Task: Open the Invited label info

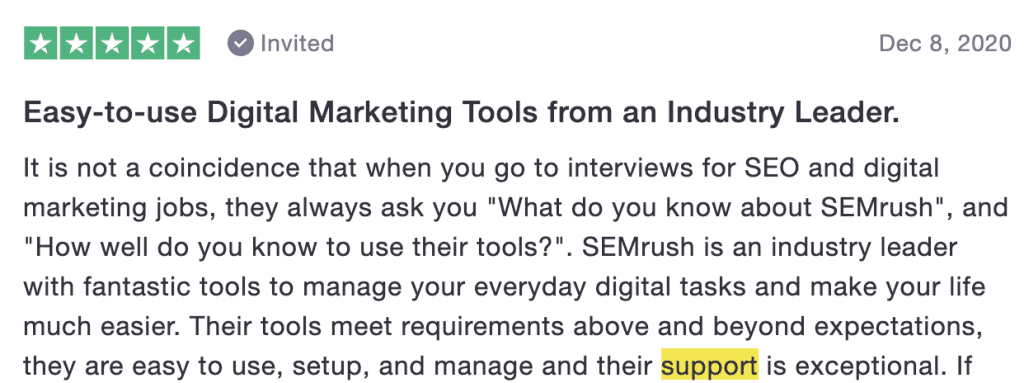Action: (297, 44)
